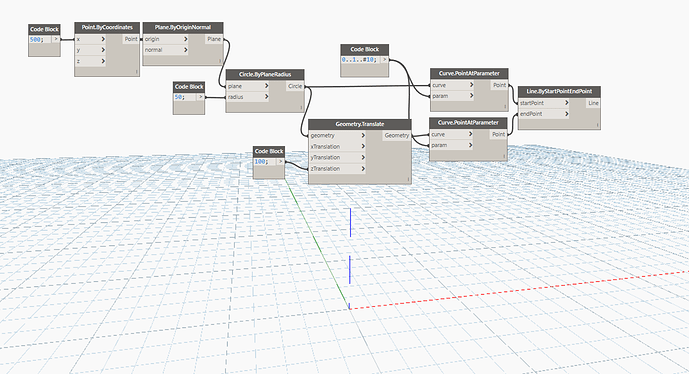Select Code Block header above 50;
Viewport: 689px width, 374px height.
pyautogui.click(x=189, y=87)
